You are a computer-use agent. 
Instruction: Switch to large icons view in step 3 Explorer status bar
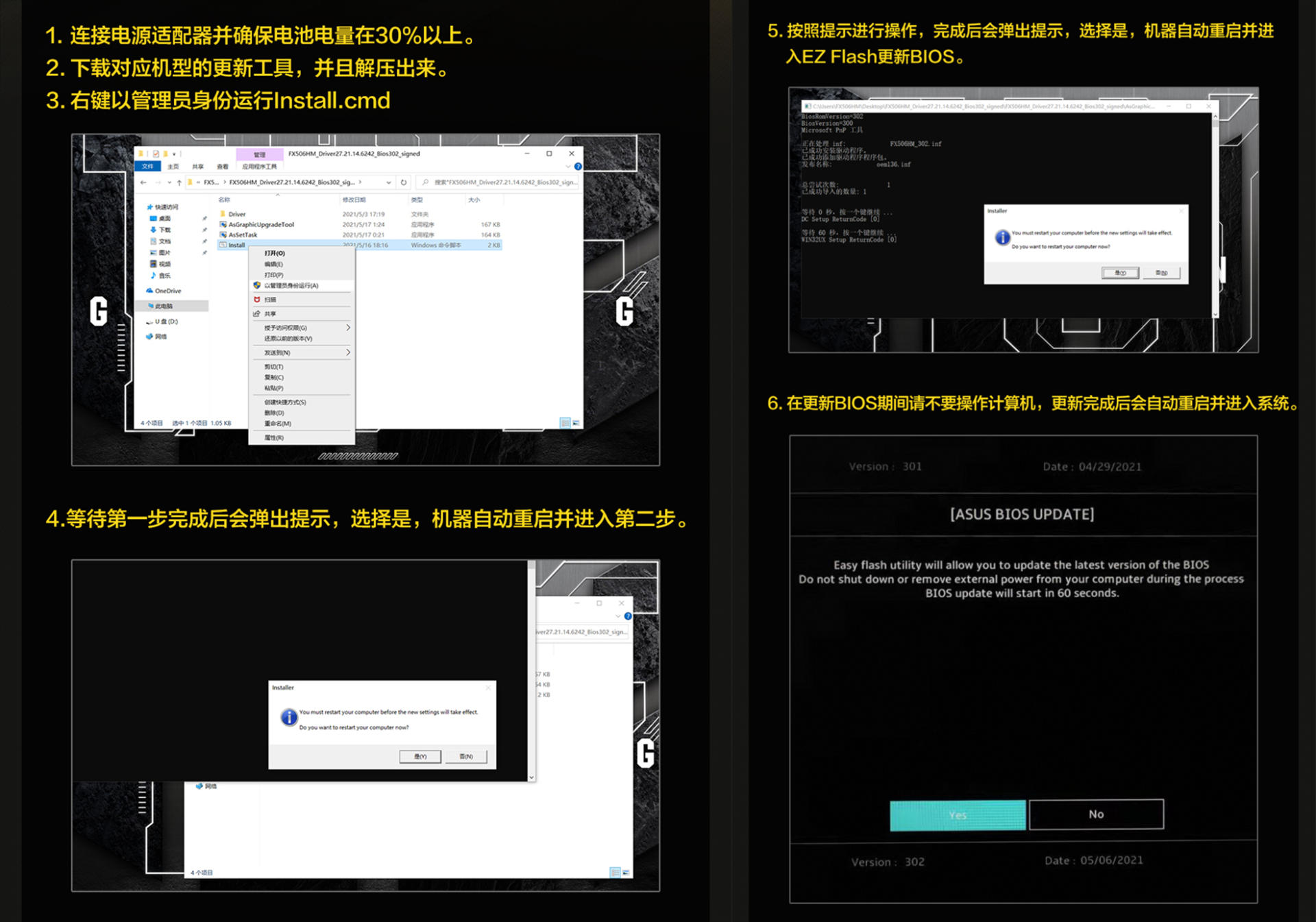click(x=576, y=423)
